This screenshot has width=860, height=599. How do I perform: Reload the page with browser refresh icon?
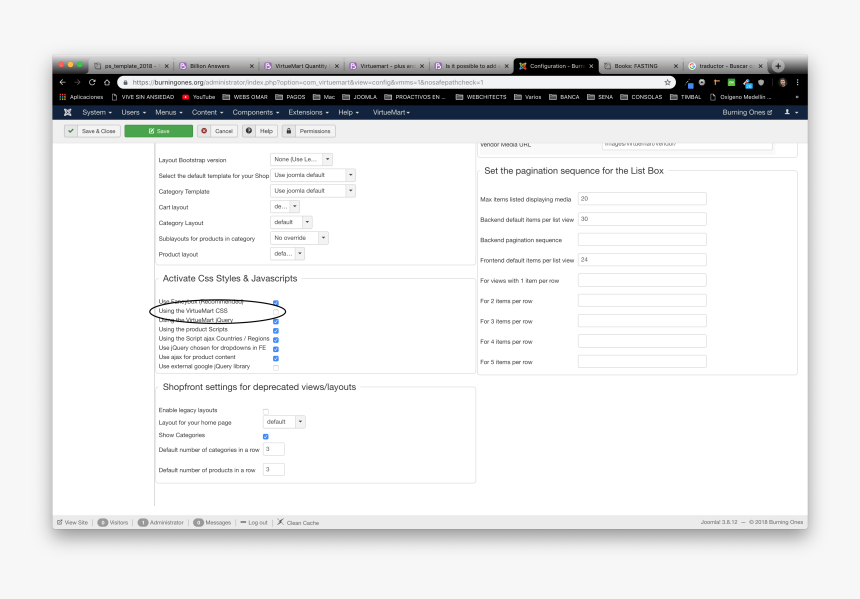[x=93, y=82]
